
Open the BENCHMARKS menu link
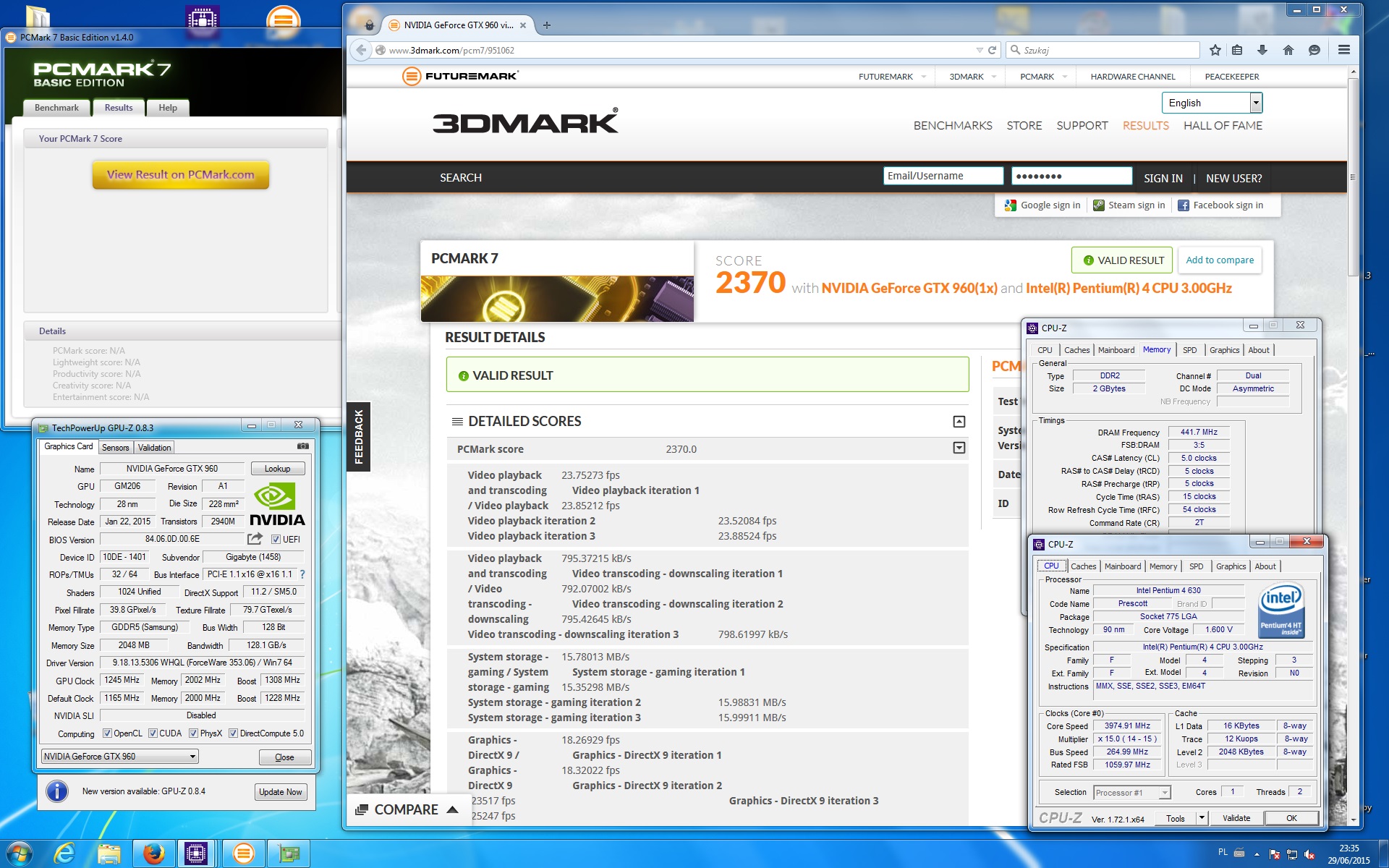point(953,126)
